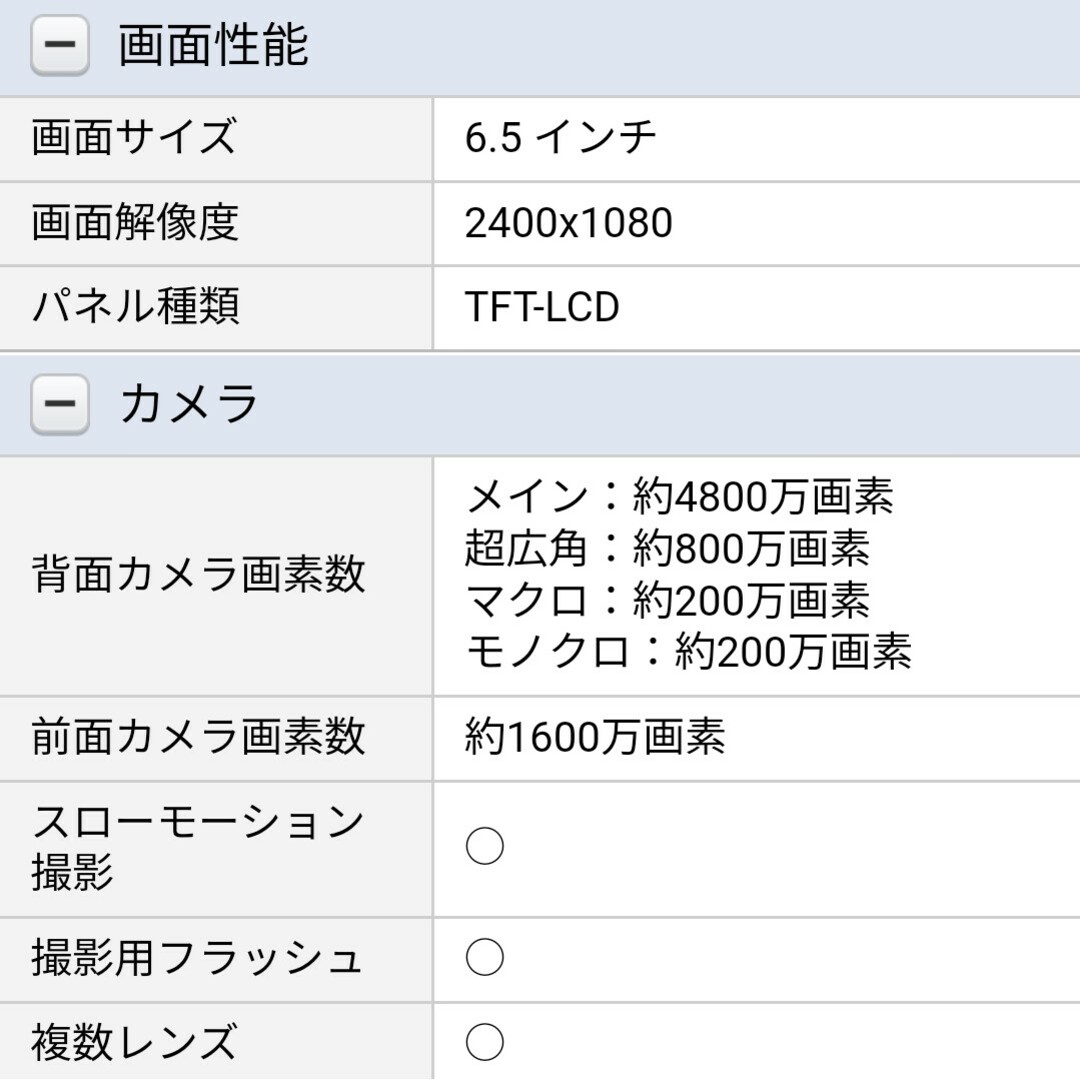Screen dimensions: 1080x1080
Task: Collapse the 画面性能 section with minus icon
Action: tap(60, 45)
